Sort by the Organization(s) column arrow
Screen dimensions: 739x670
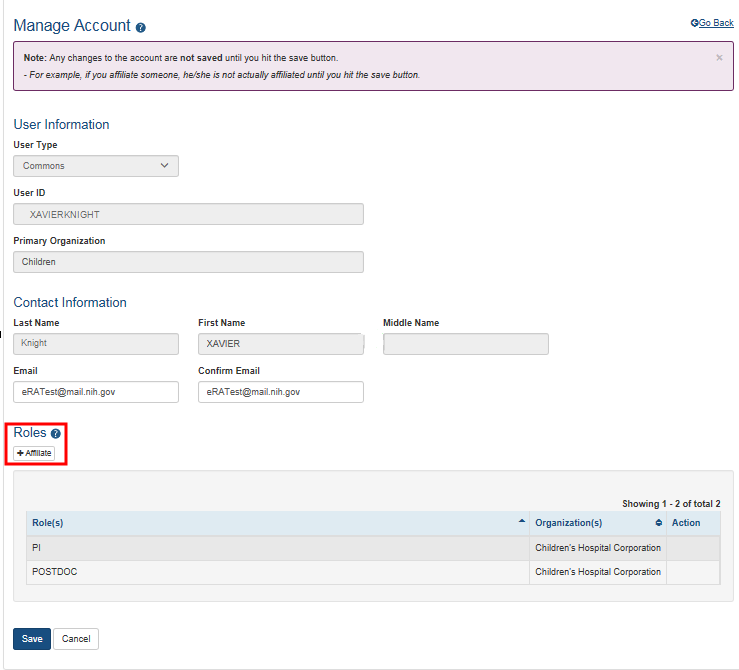658,523
